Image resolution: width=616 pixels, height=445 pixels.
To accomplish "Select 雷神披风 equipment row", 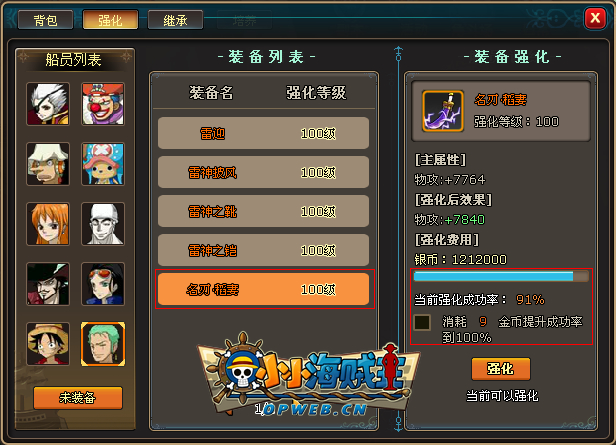I will (263, 172).
